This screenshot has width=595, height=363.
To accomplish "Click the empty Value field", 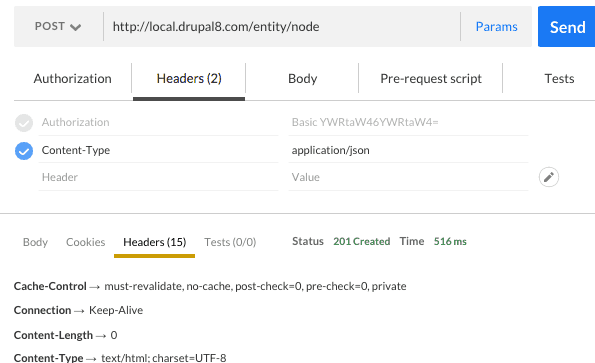I will coord(408,177).
